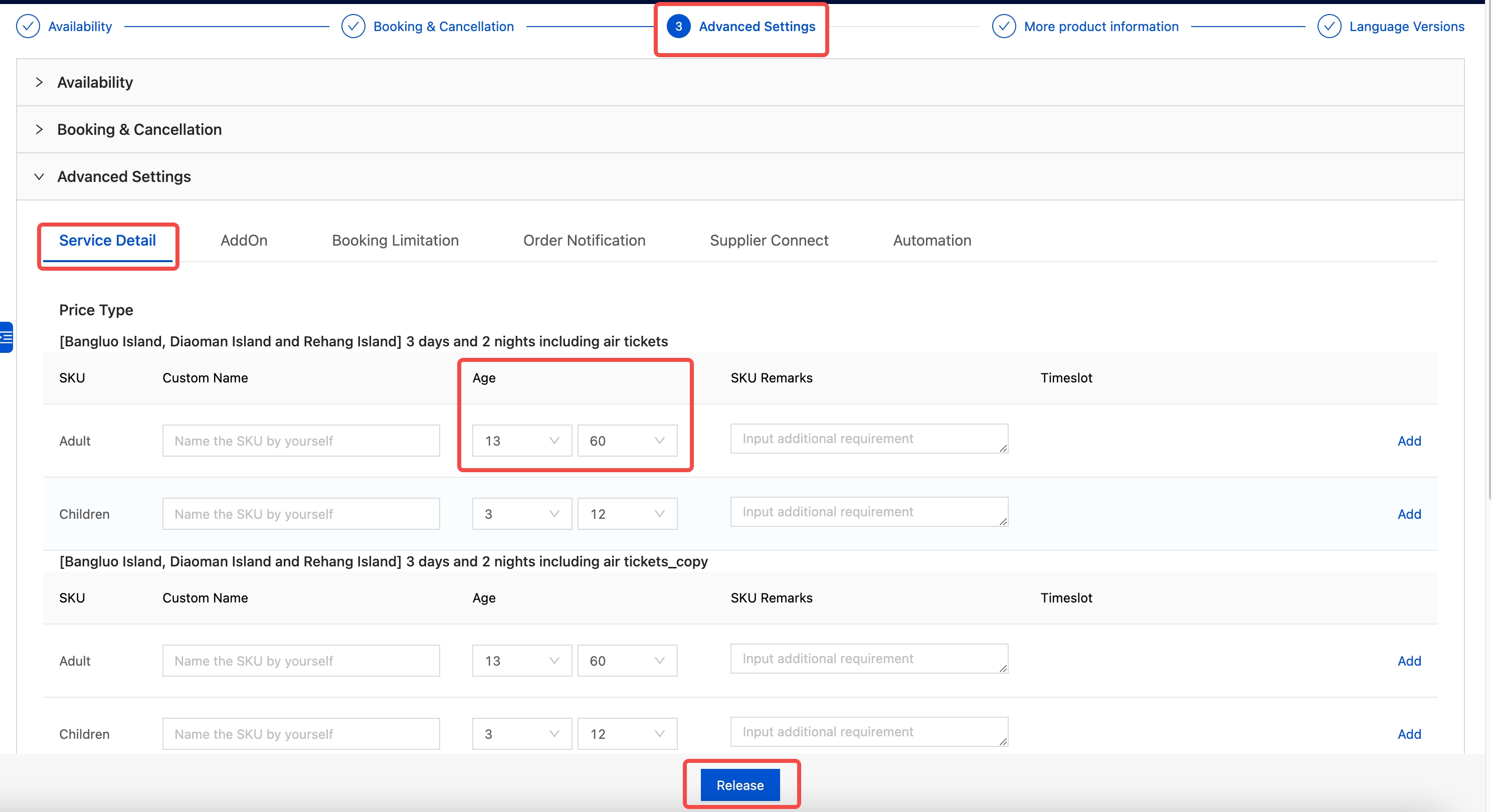The height and width of the screenshot is (812, 1491).
Task: Open first Children minimum age dropdown
Action: (521, 514)
